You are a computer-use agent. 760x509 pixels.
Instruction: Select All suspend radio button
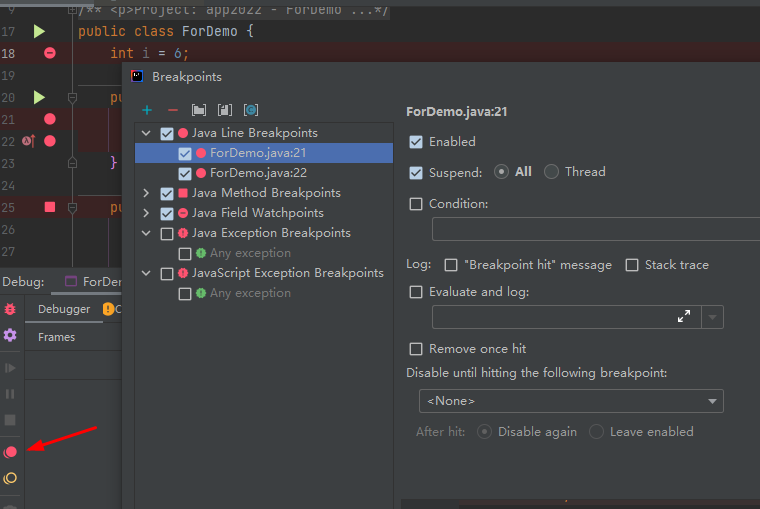(x=501, y=172)
